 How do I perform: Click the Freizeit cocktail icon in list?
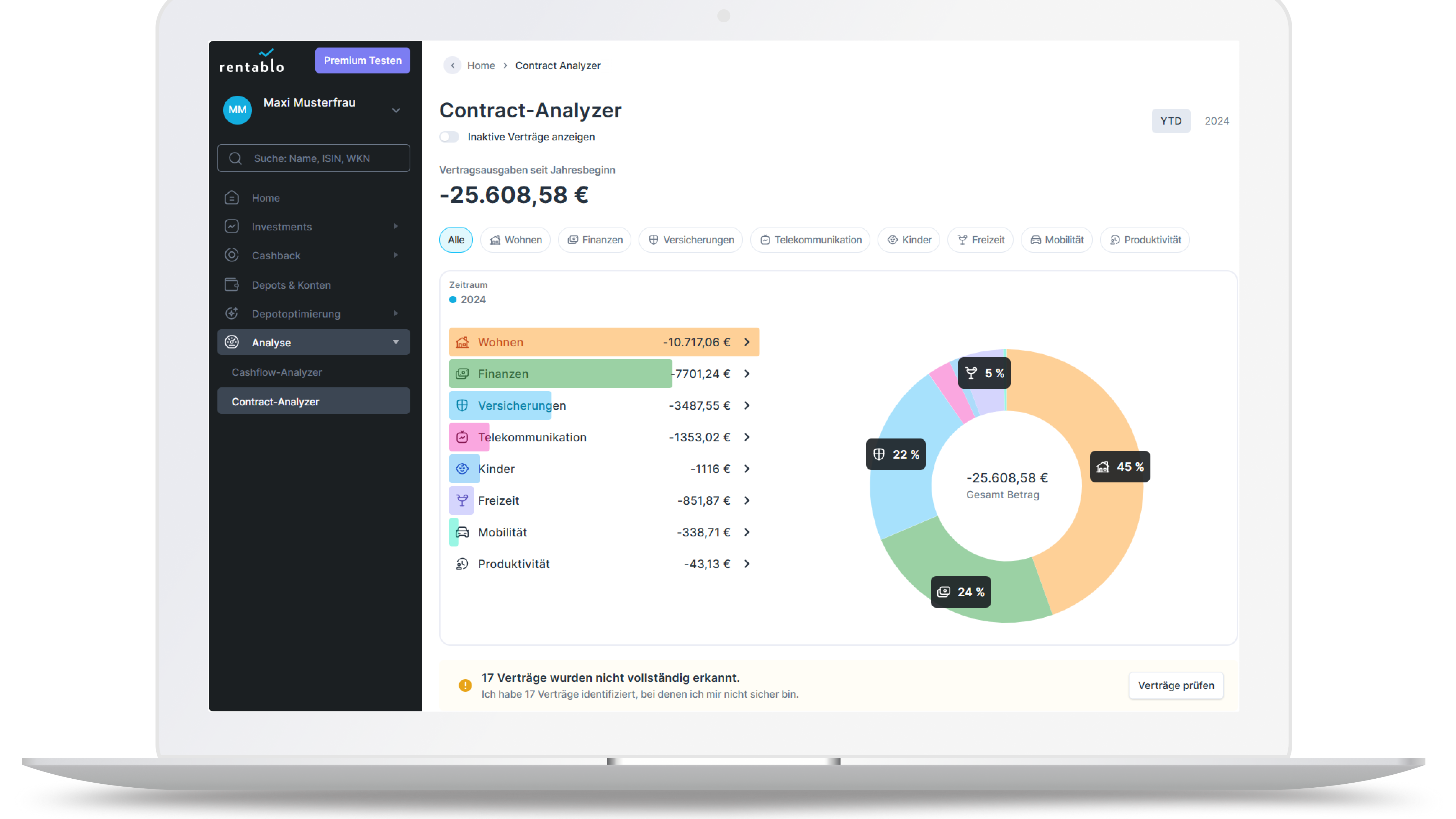pos(462,501)
